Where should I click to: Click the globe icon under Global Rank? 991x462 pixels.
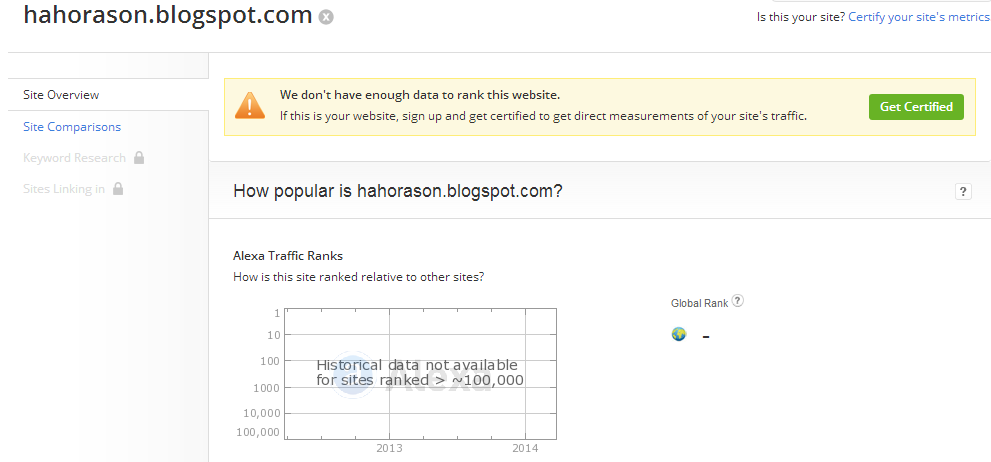(x=679, y=334)
